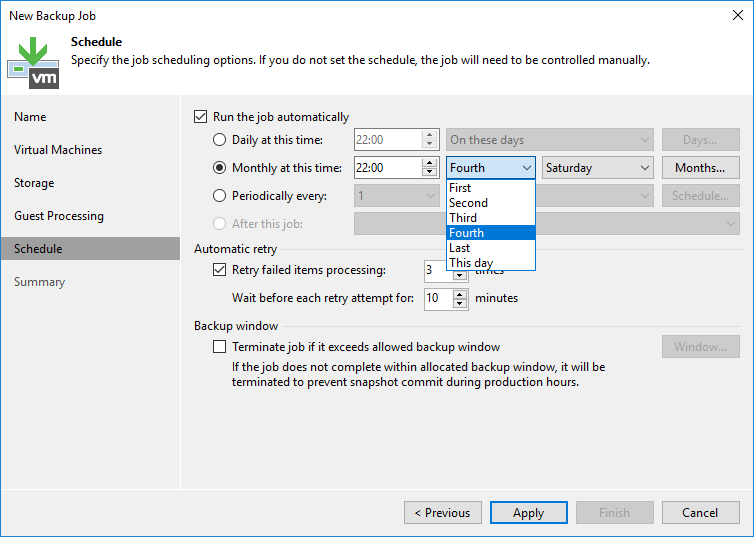The width and height of the screenshot is (754, 537).
Task: Select Daily at this time option
Action: [x=220, y=140]
